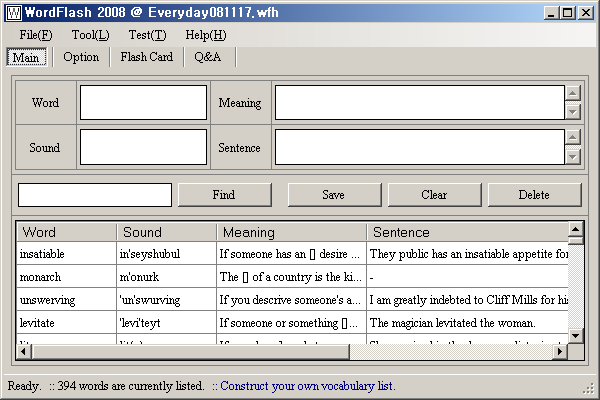Open the Test(T) menu
Viewport: 600px width, 400px height.
(147, 35)
